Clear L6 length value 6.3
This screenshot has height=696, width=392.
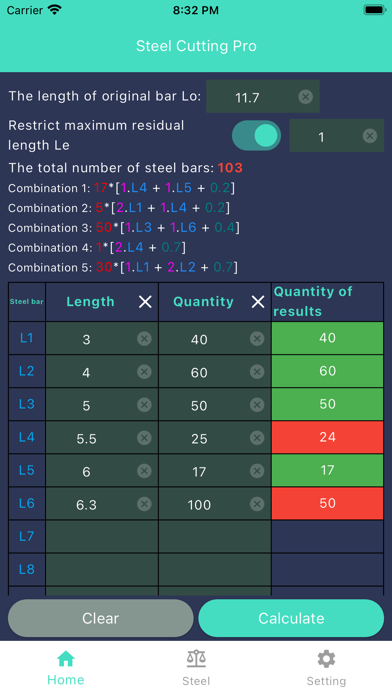pyautogui.click(x=144, y=504)
